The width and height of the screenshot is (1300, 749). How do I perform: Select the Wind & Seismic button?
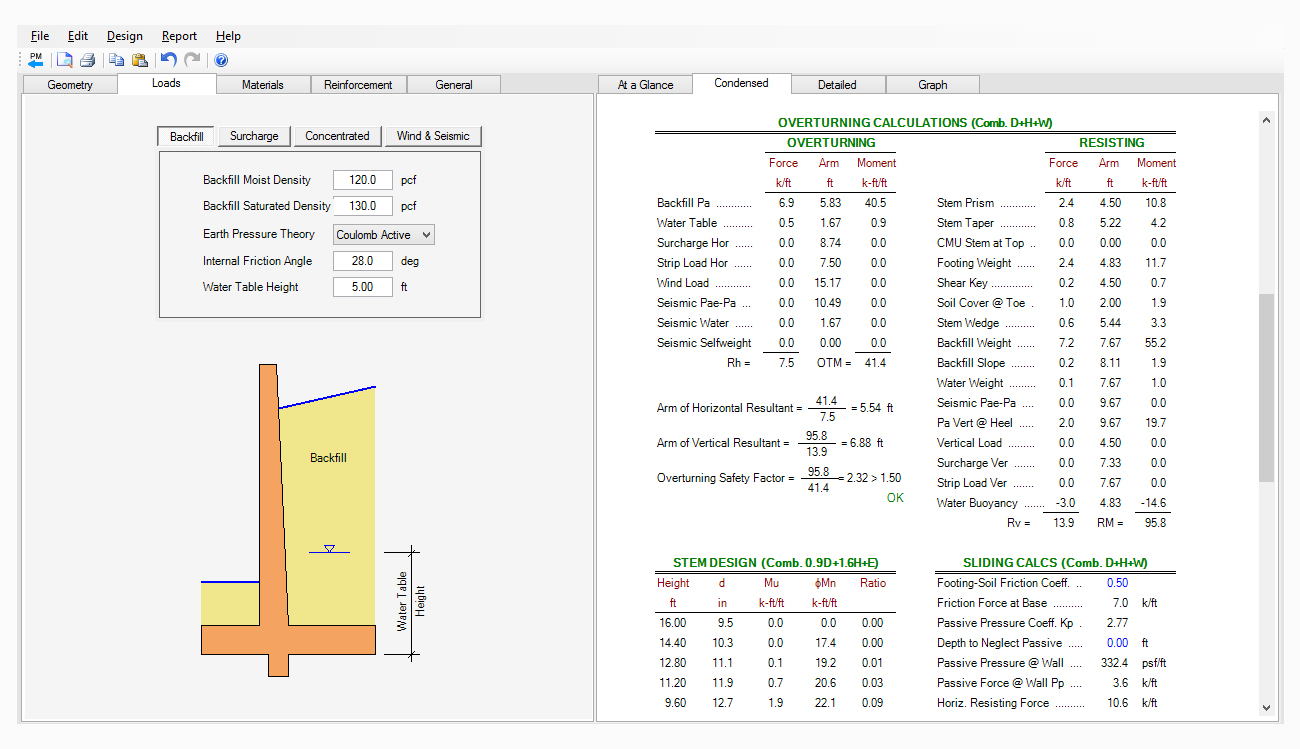coord(433,136)
